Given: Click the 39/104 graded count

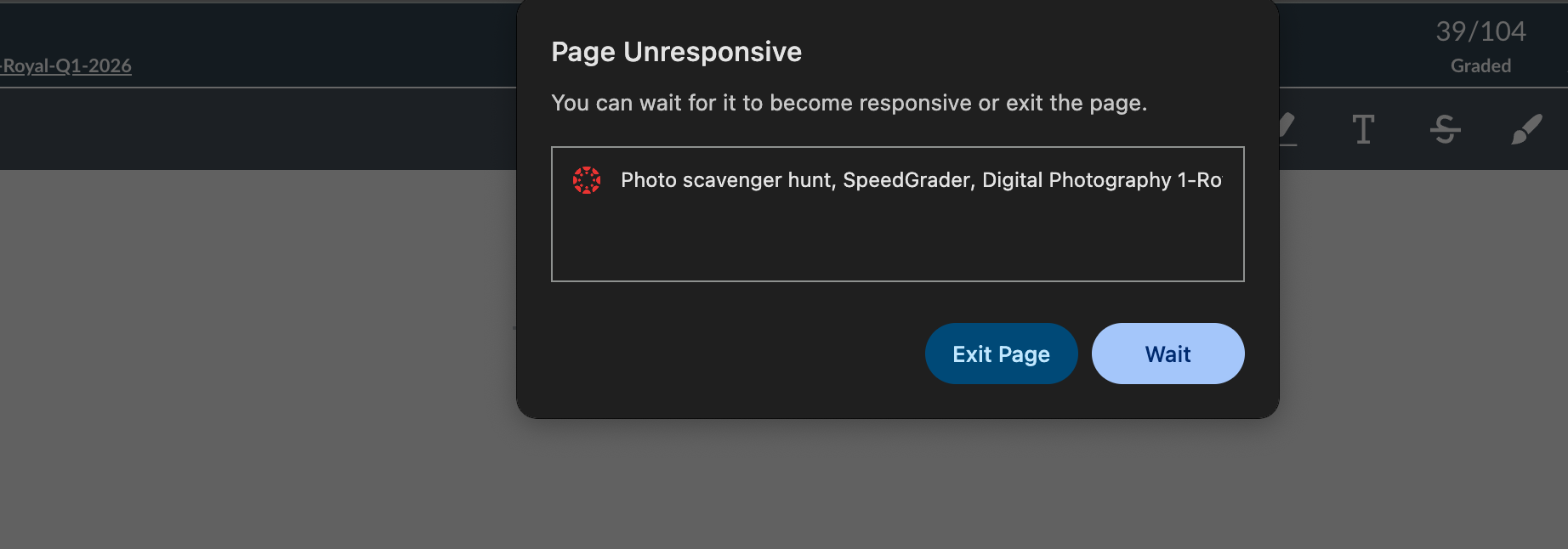Looking at the screenshot, I should [1480, 31].
